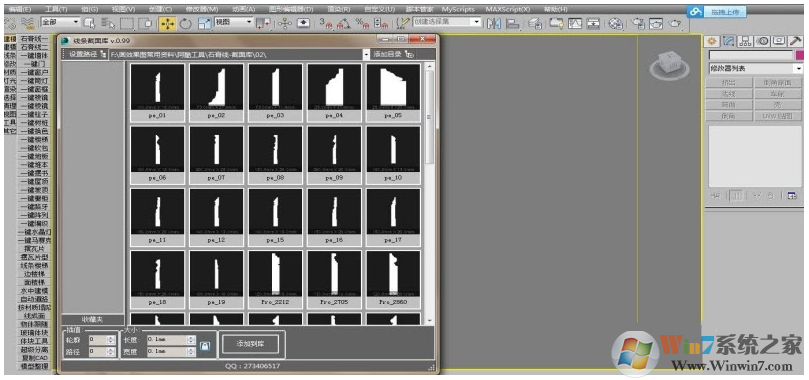Image resolution: width=809 pixels, height=380 pixels.
Task: Toggle the size lock icon
Action: [x=205, y=345]
